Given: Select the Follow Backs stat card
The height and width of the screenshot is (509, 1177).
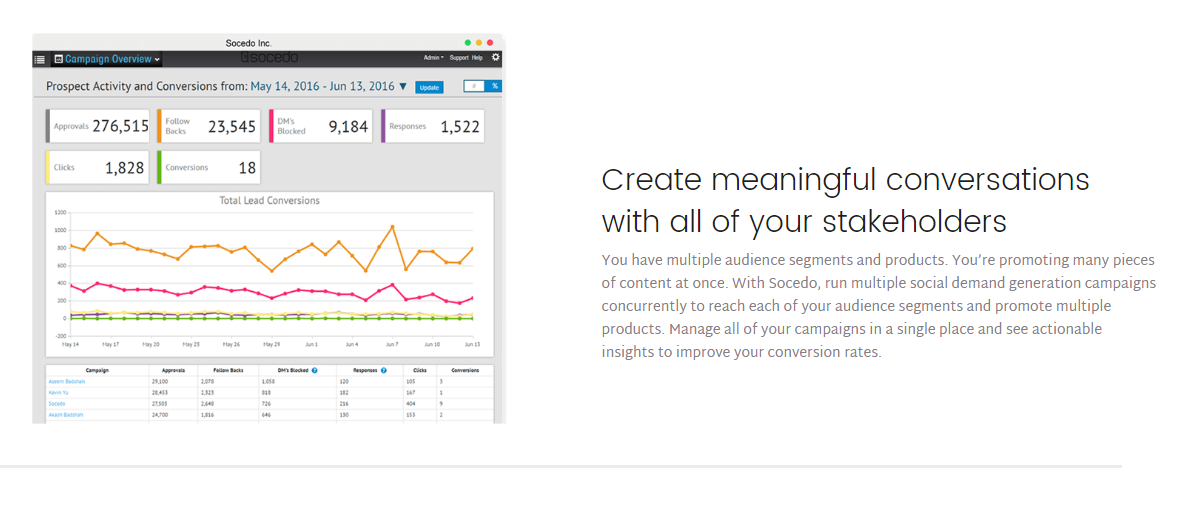Looking at the screenshot, I should coord(209,127).
